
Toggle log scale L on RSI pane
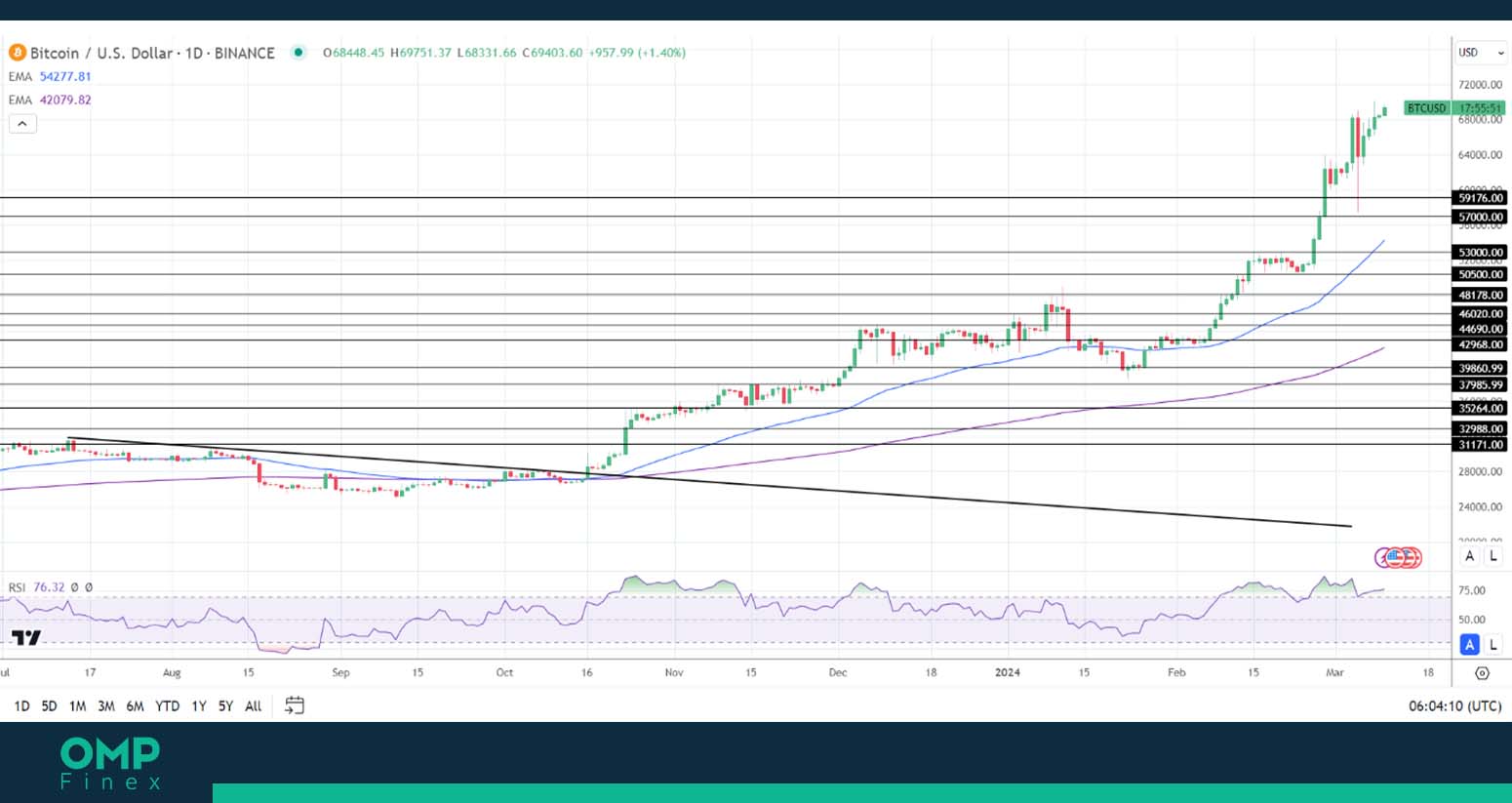click(1492, 645)
